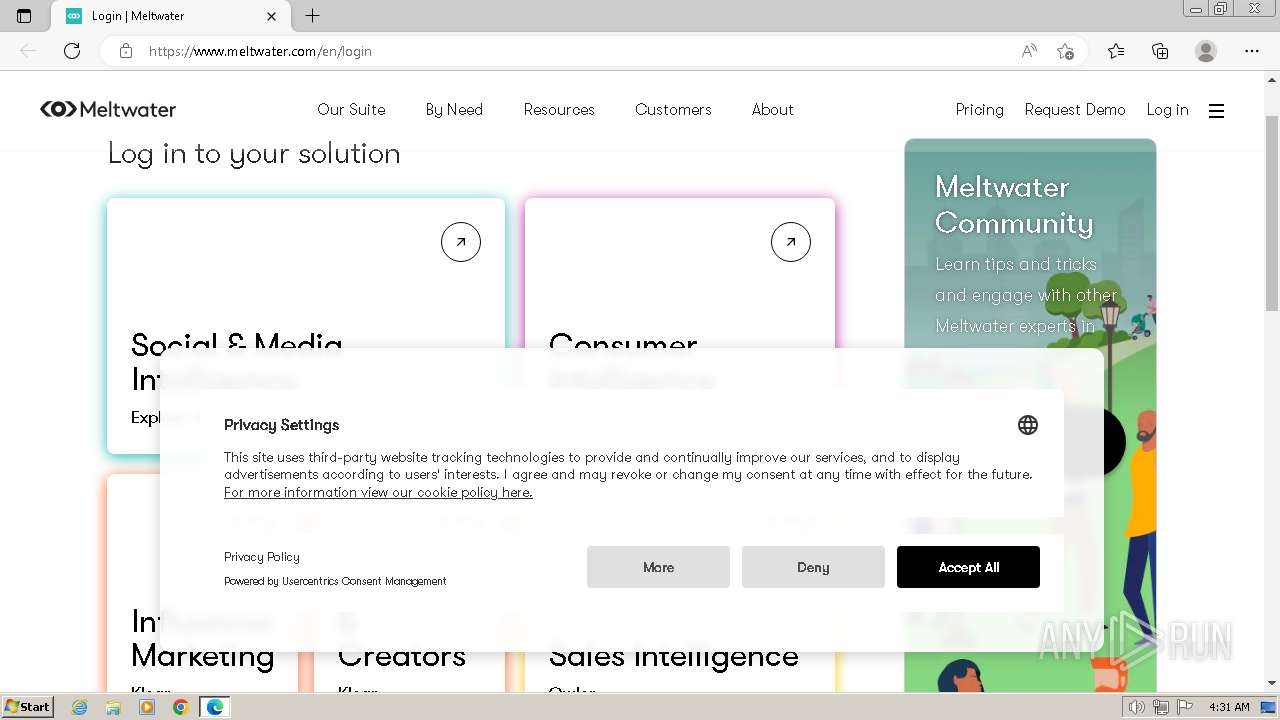The image size is (1280, 720).
Task: Open the Social & Media Intelligence arrow icon
Action: pyautogui.click(x=461, y=242)
